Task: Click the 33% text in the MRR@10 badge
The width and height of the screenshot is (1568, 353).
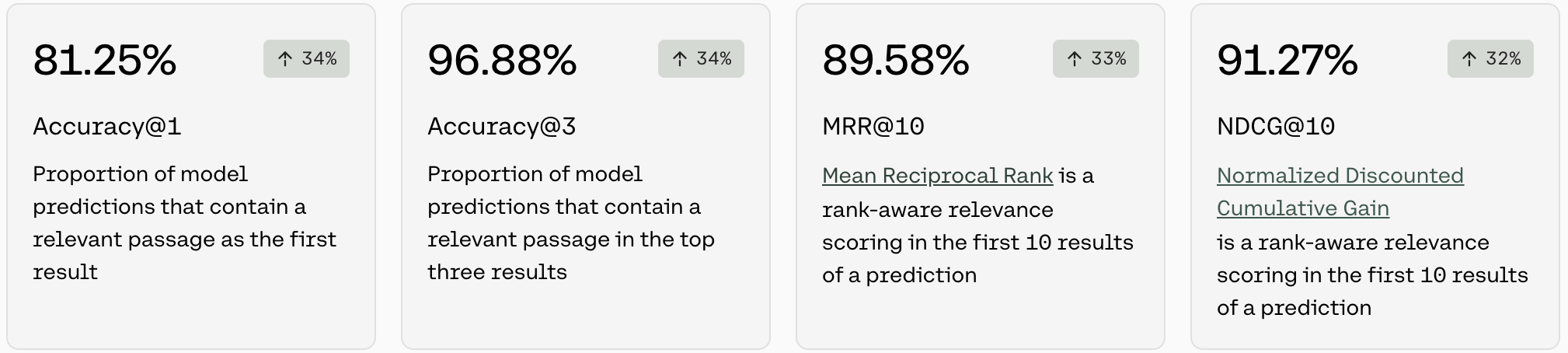Action: tap(1109, 59)
